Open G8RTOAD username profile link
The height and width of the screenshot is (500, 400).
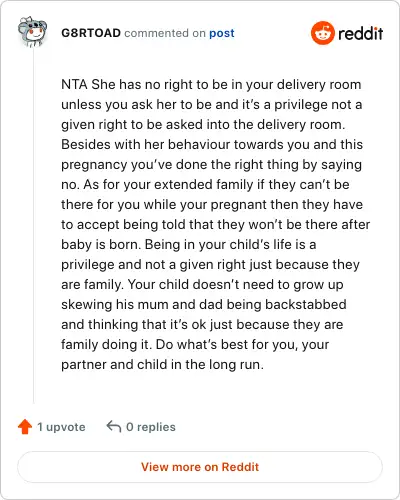pyautogui.click(x=91, y=33)
